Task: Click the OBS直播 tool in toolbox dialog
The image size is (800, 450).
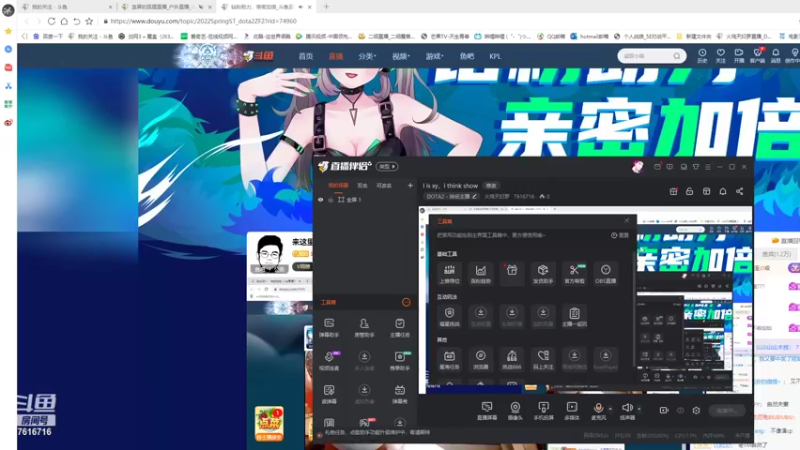Action: 606,273
